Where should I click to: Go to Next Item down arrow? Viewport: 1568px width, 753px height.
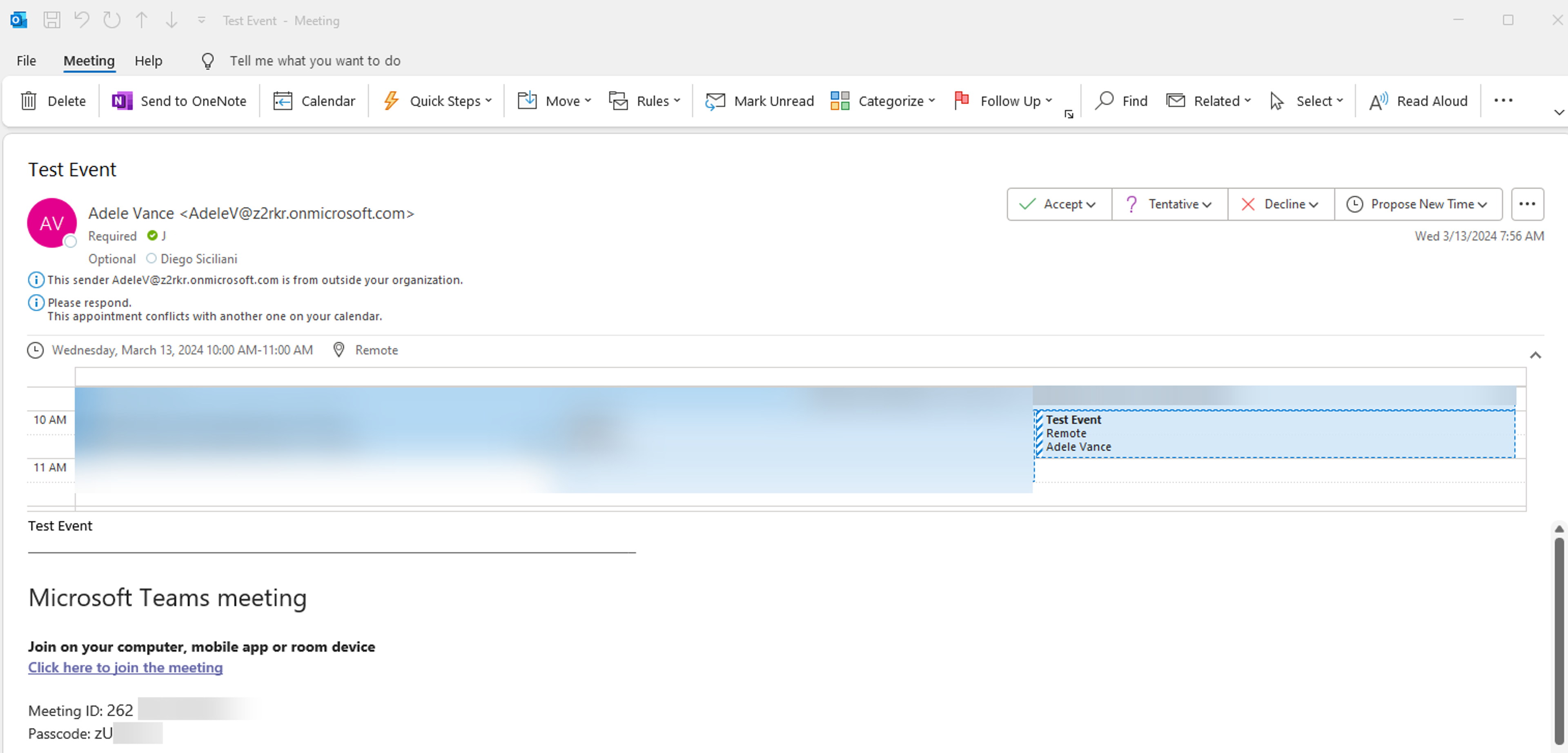(x=171, y=20)
